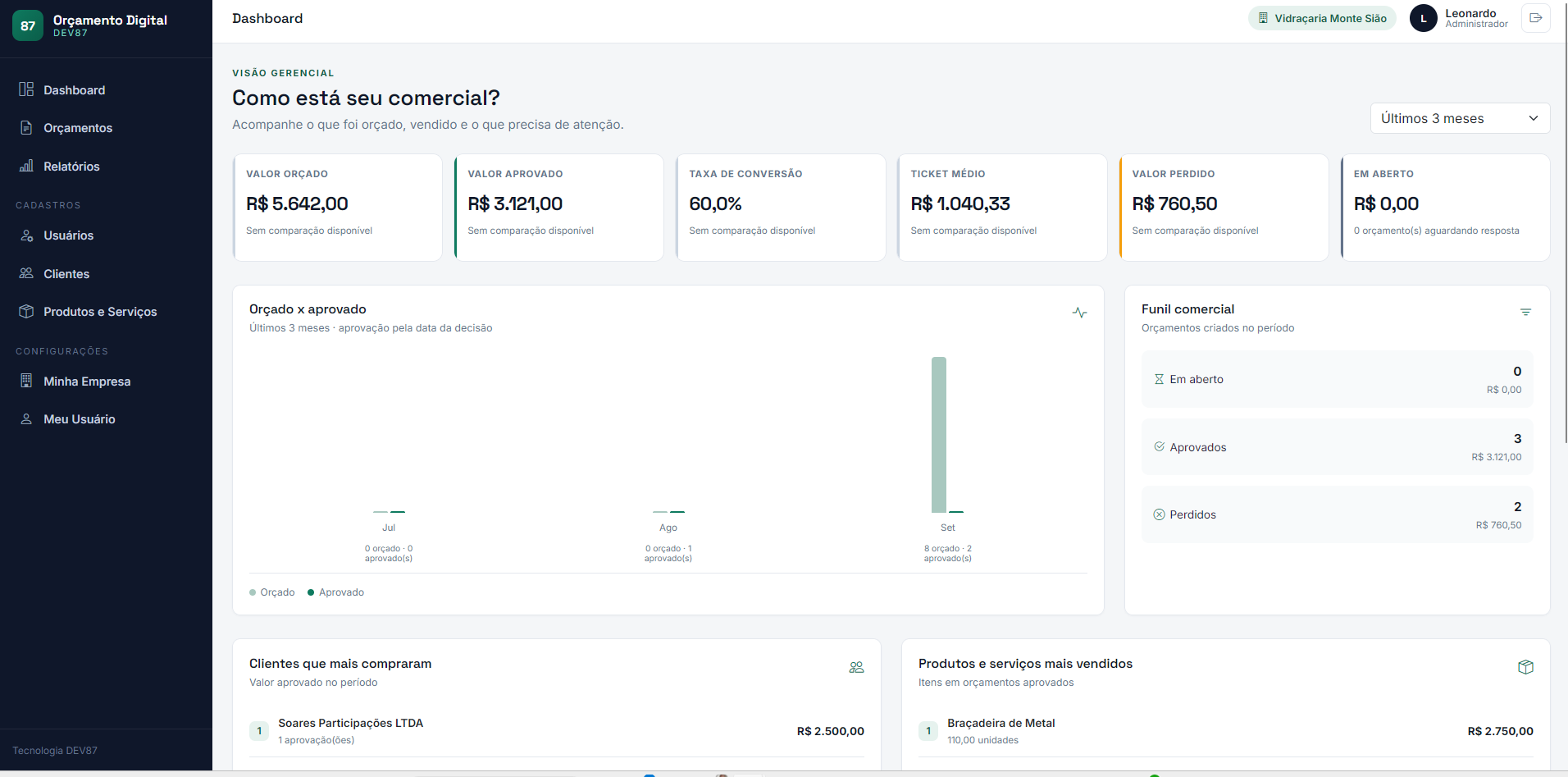This screenshot has width=1568, height=777.
Task: Click the Soares Participações LTDA client row
Action: pyautogui.click(x=557, y=731)
